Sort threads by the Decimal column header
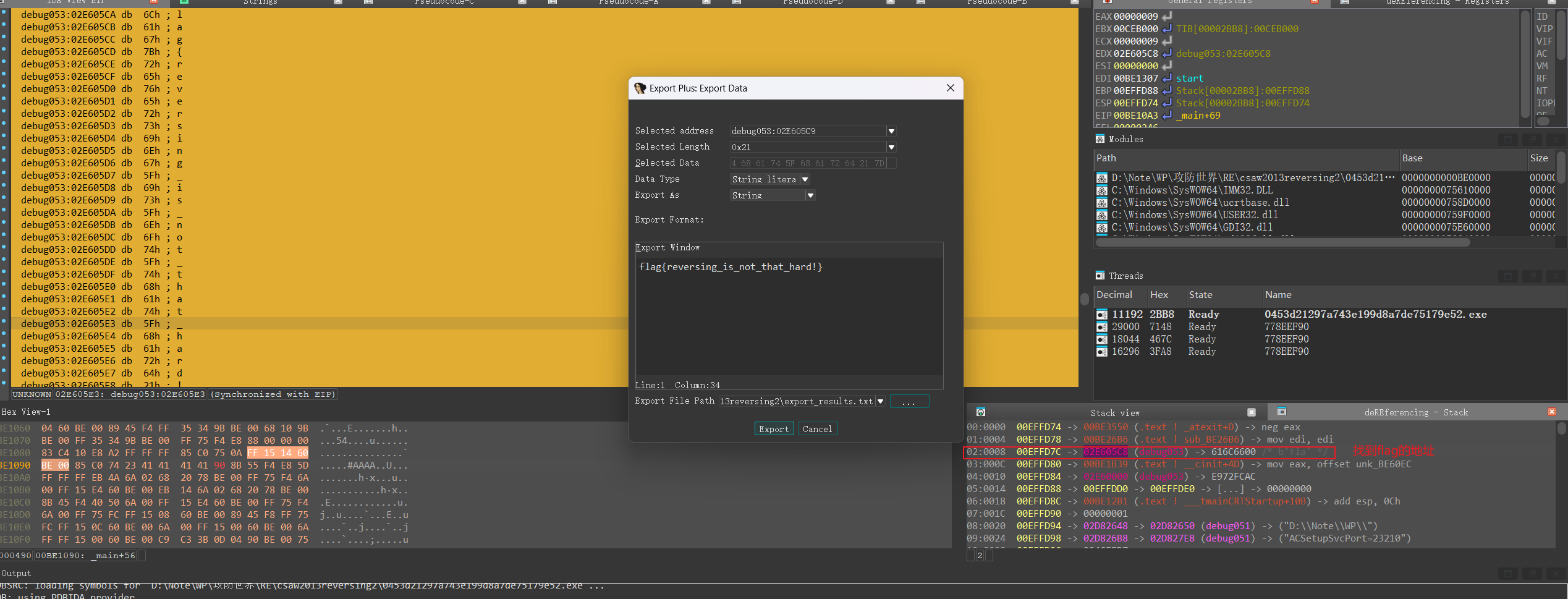The image size is (1568, 599). [1121, 295]
